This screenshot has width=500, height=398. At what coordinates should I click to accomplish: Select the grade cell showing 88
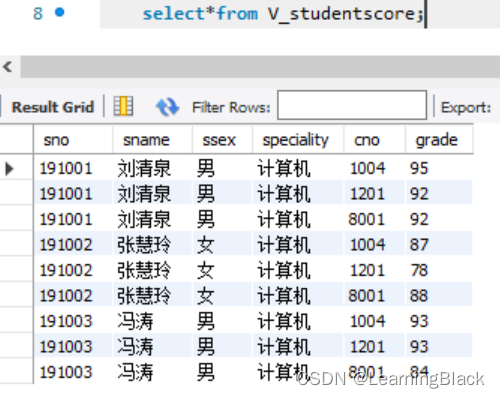439,296
